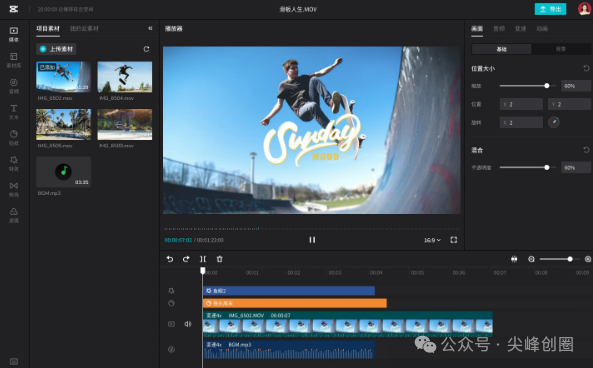
Task: Switch to the Audio tab in properties panel
Action: coord(499,29)
